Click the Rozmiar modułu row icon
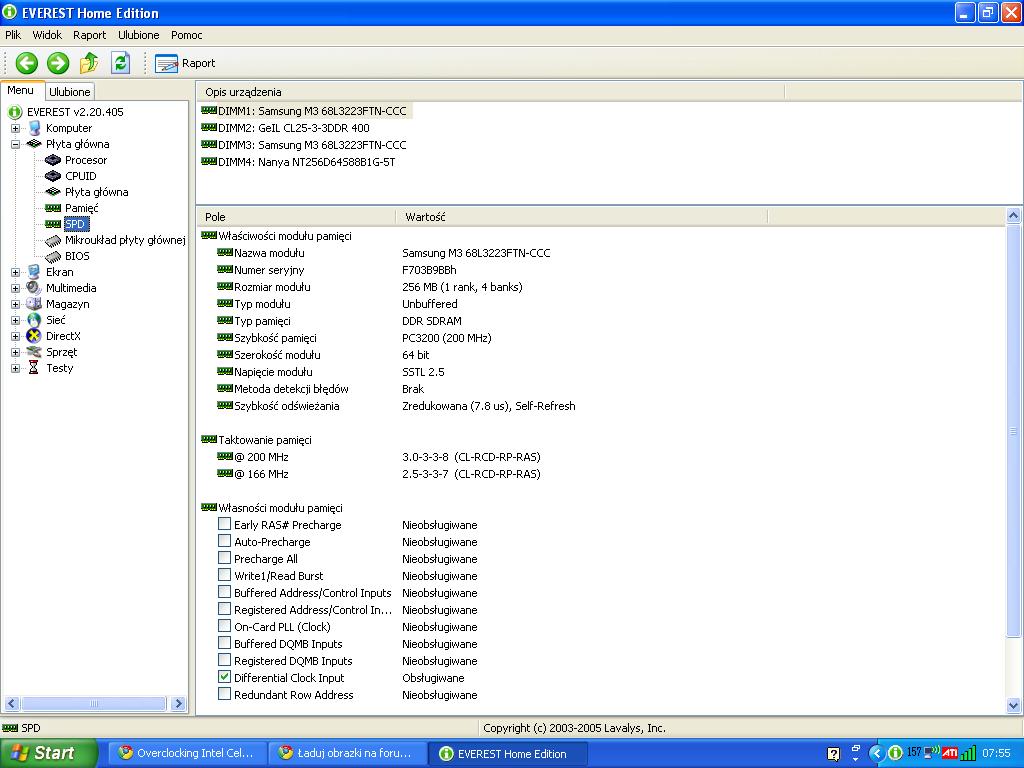Image resolution: width=1024 pixels, height=768 pixels. 225,286
